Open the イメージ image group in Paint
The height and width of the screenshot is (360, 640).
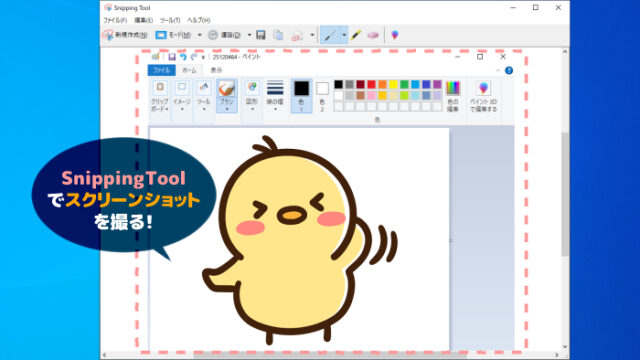[x=182, y=96]
